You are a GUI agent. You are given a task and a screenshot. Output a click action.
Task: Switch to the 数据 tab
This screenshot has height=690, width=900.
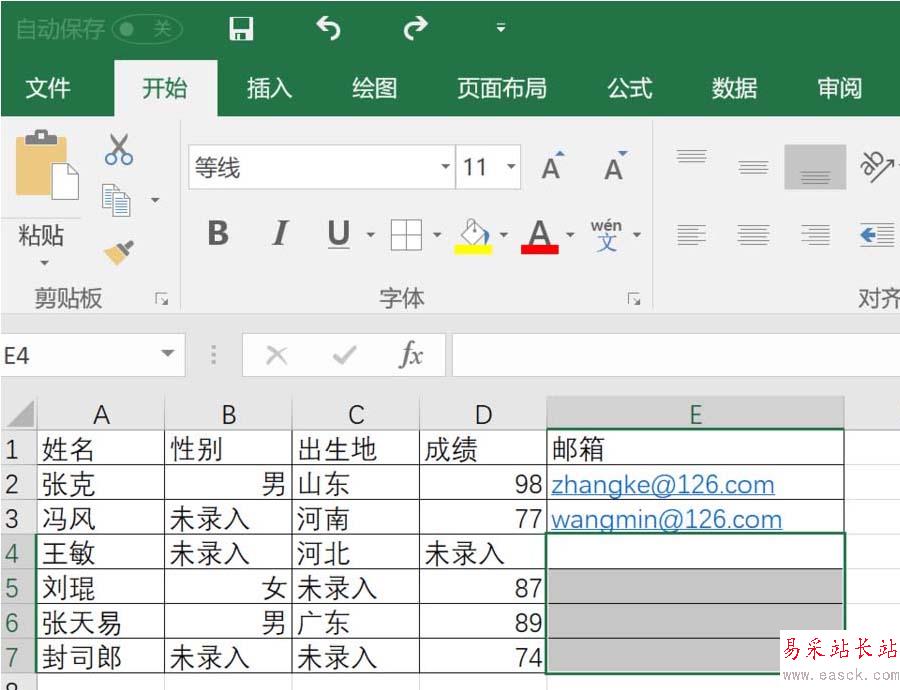[x=734, y=88]
